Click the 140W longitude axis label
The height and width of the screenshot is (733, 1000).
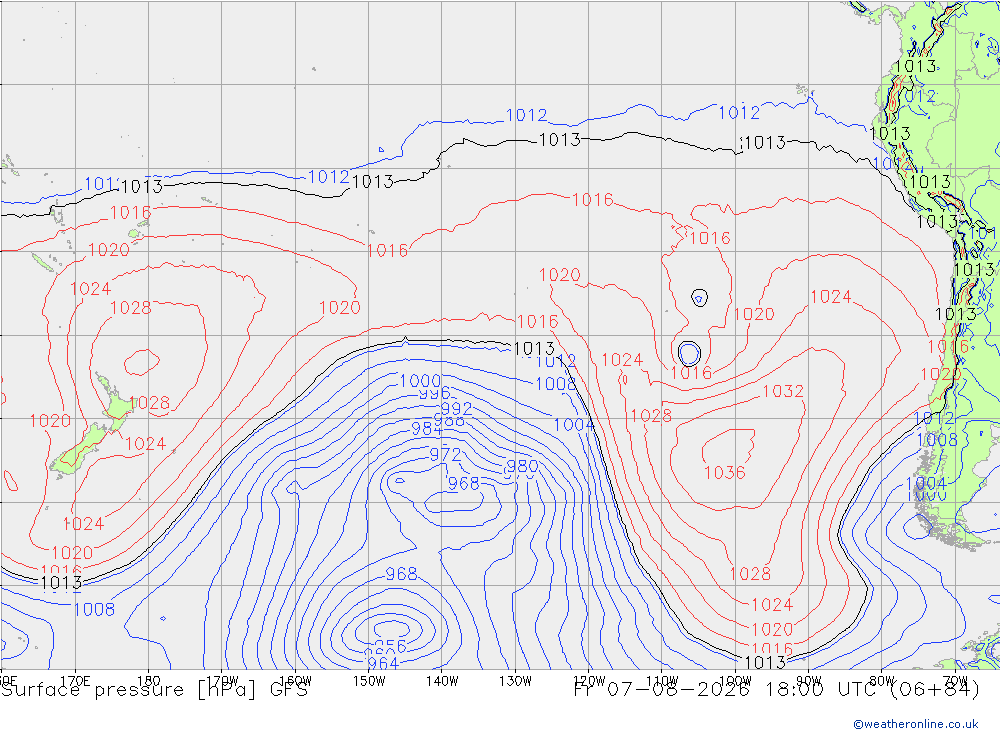click(x=442, y=681)
